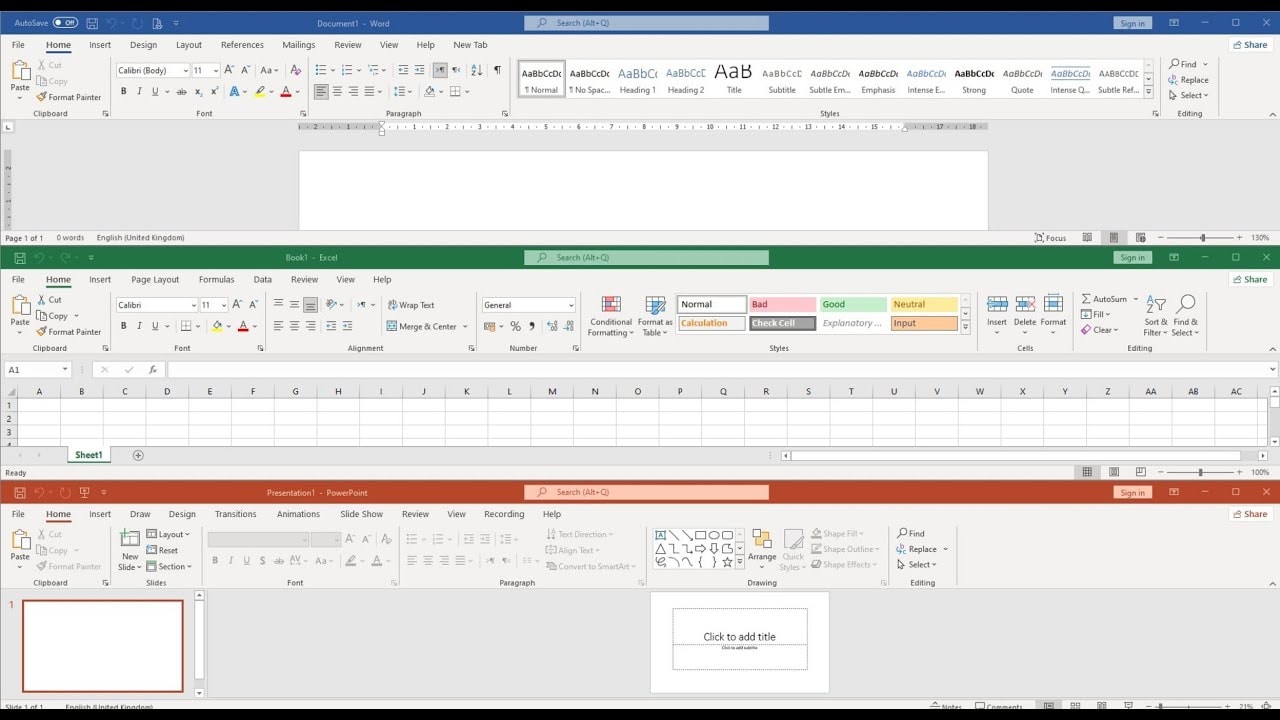Click Sign in button in PowerPoint
The image size is (1280, 720).
point(1132,492)
